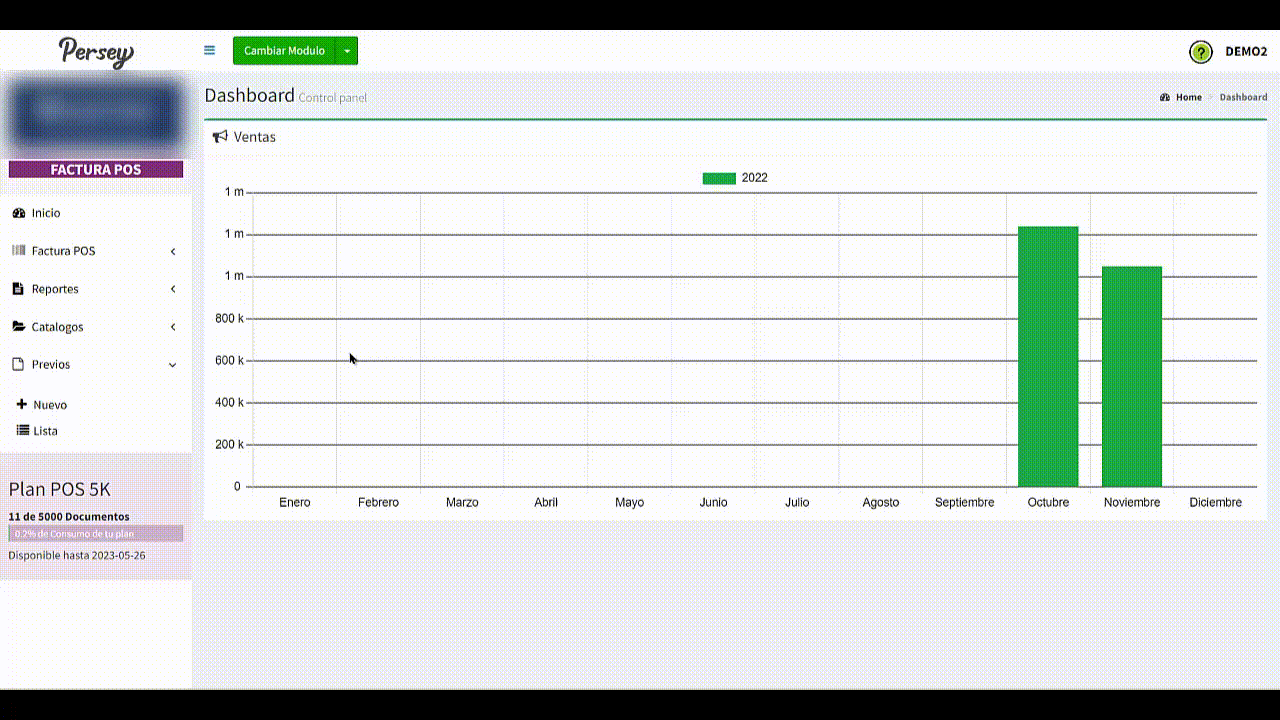Toggle the hamburger sidebar menu icon
Screen dimensions: 1280x720
point(209,50)
